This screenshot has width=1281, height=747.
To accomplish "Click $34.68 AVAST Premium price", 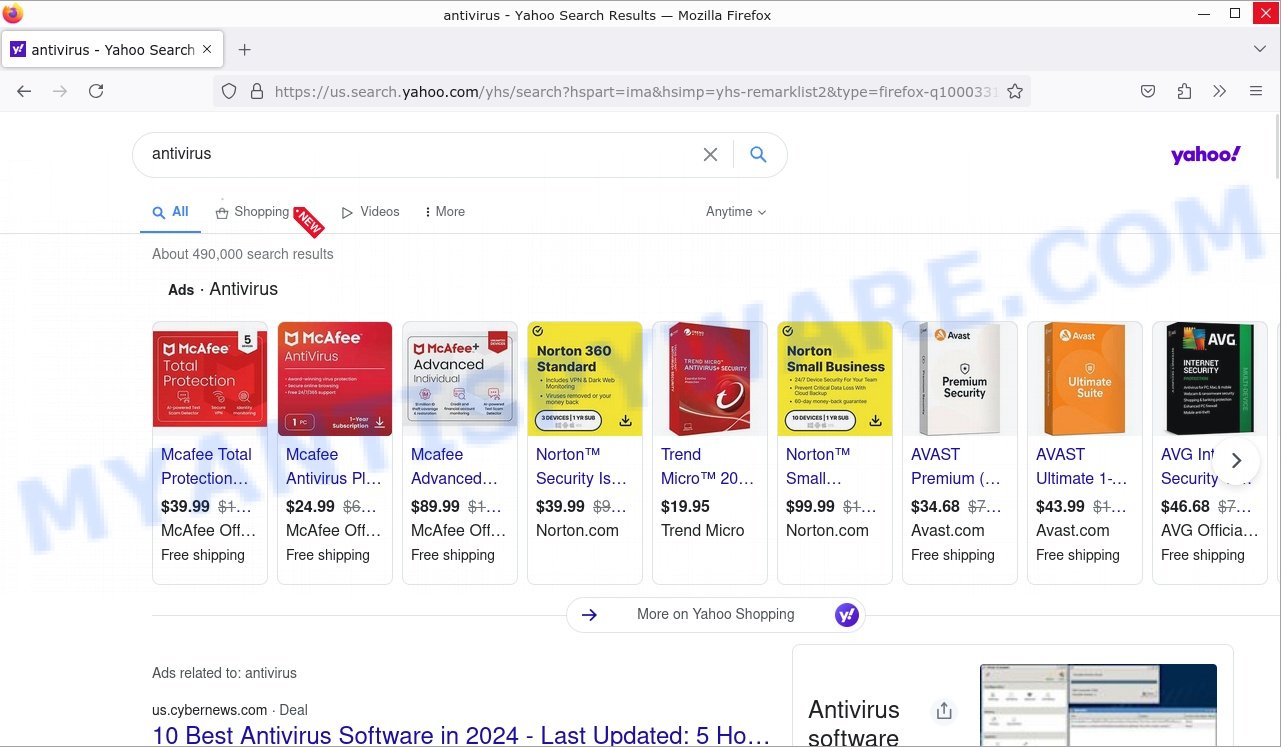I will coord(936,506).
